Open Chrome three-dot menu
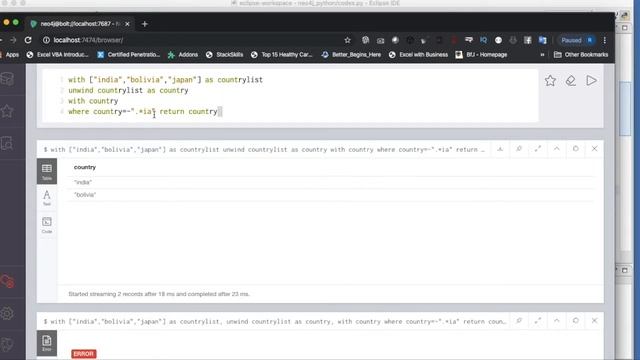 [604, 40]
